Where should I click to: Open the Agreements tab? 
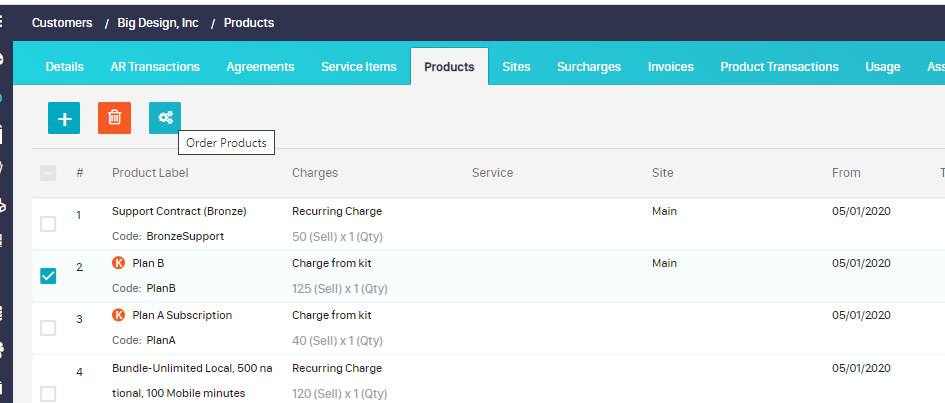[260, 67]
